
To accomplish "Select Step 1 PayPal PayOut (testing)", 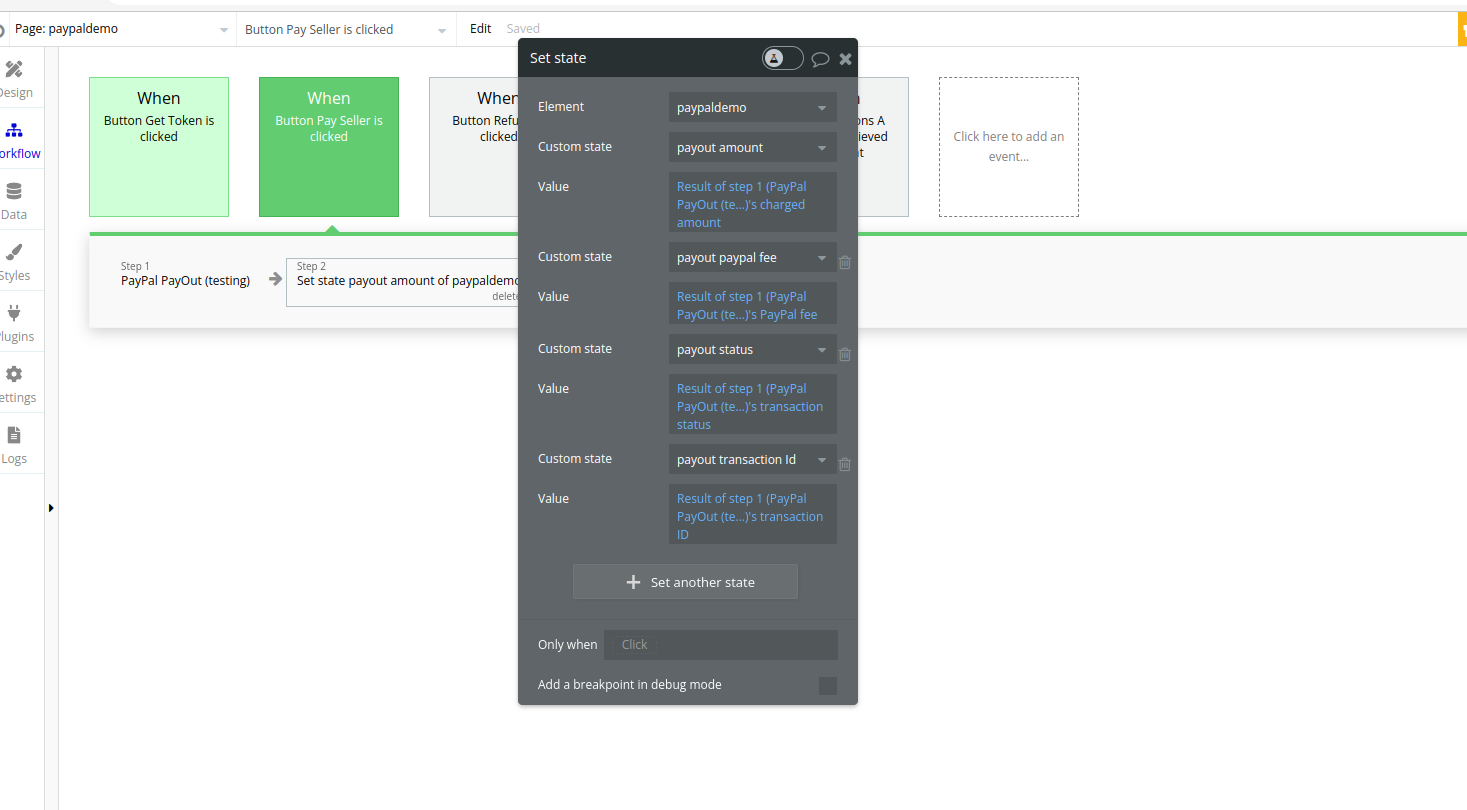I will point(185,274).
